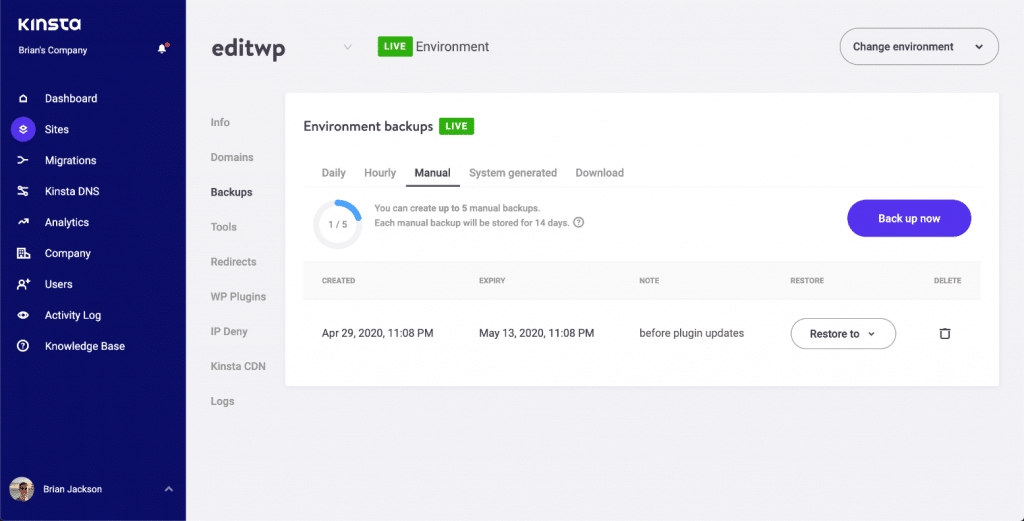Click the help icon beside 14 days
Image resolution: width=1024 pixels, height=521 pixels.
(x=579, y=223)
